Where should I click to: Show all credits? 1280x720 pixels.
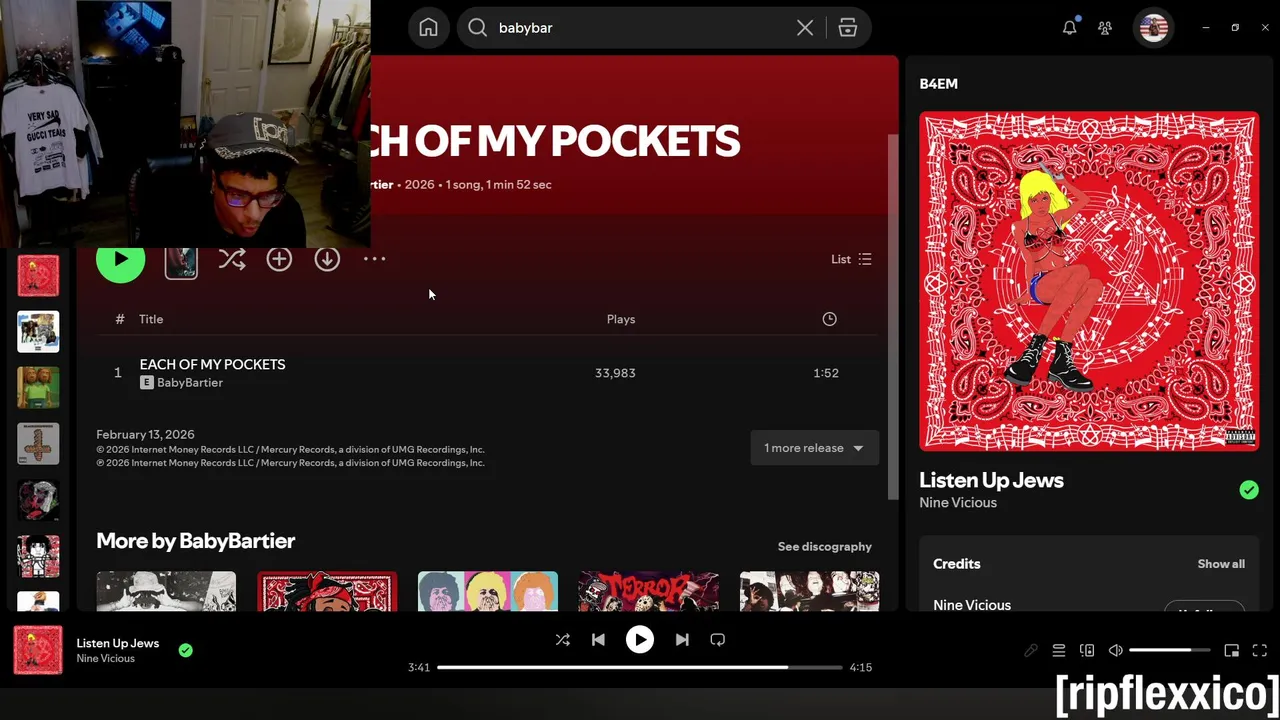point(1221,564)
